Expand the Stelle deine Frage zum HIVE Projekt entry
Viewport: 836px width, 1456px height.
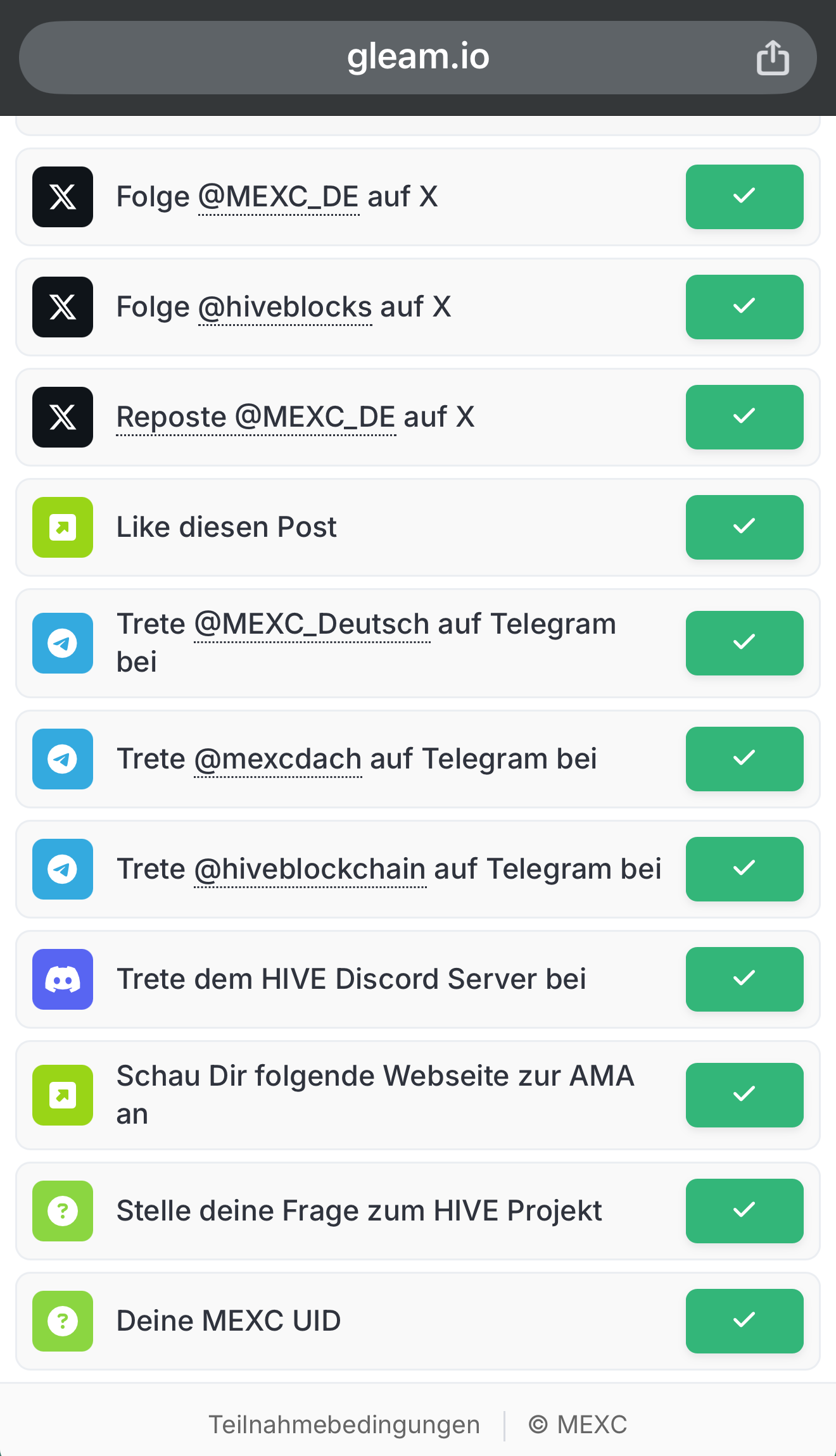pos(359,1211)
